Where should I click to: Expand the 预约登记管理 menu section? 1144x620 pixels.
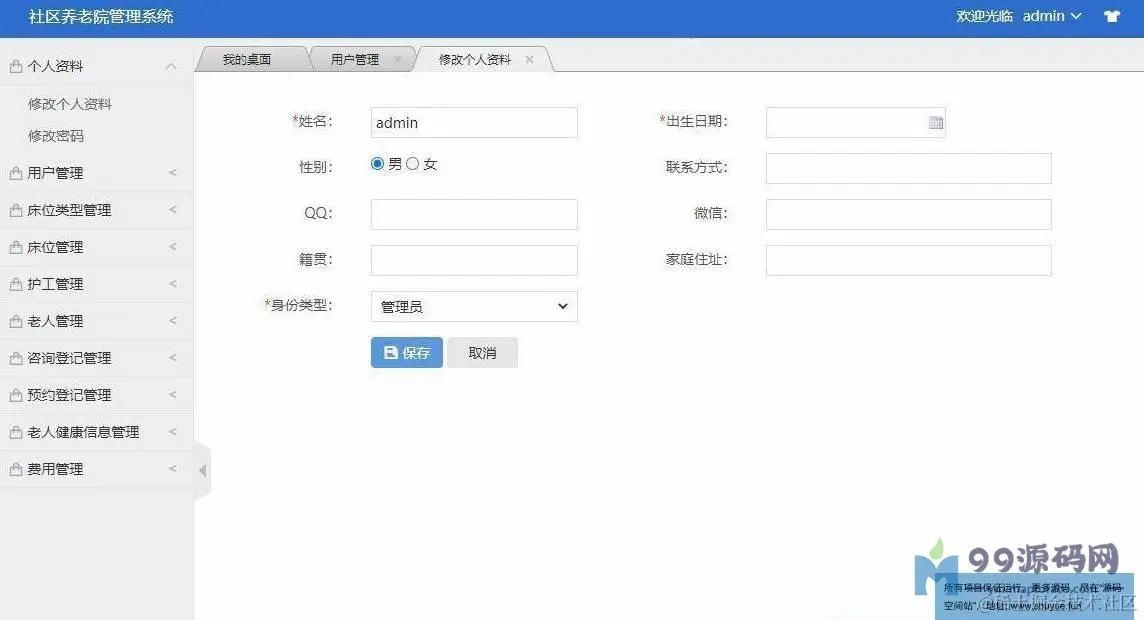173,395
